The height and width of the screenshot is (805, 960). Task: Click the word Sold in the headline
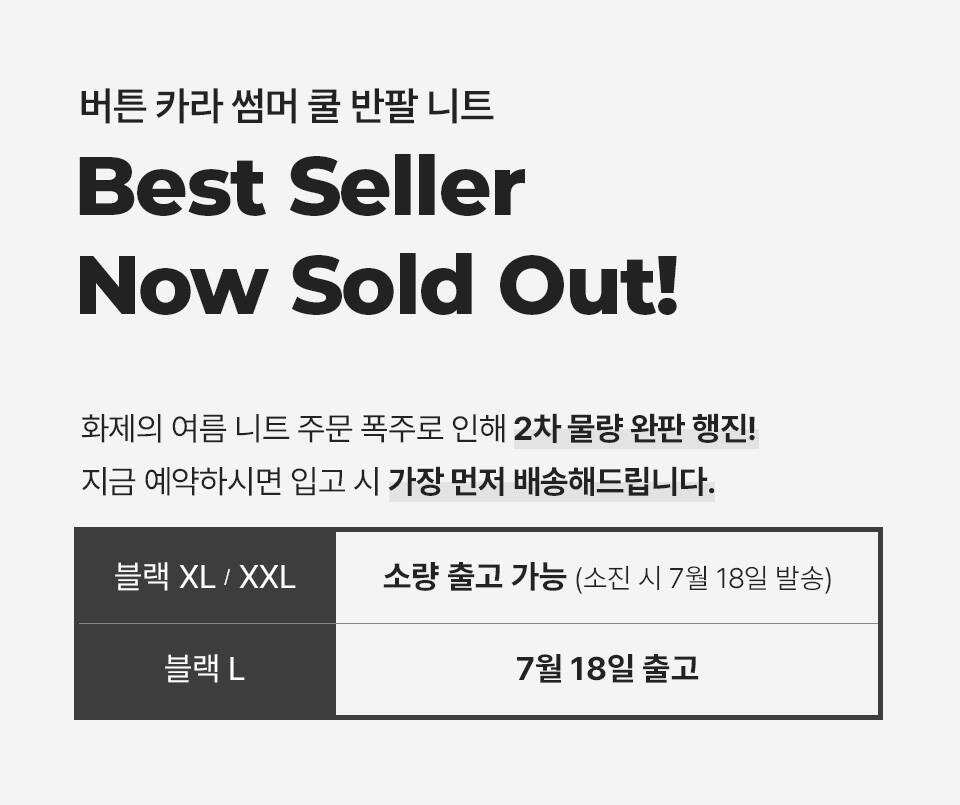(382, 285)
